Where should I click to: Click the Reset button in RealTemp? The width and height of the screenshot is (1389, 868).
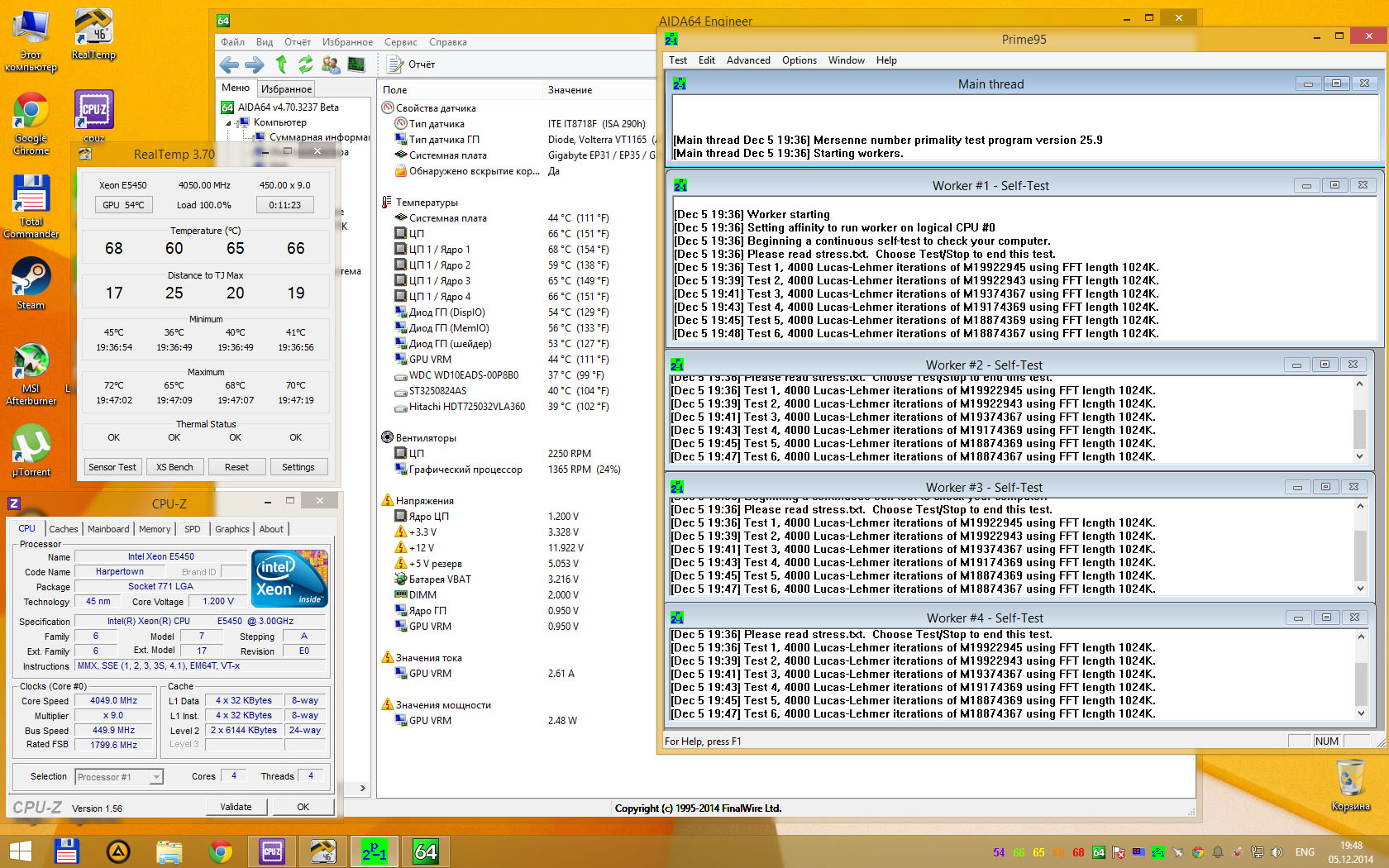pos(236,467)
